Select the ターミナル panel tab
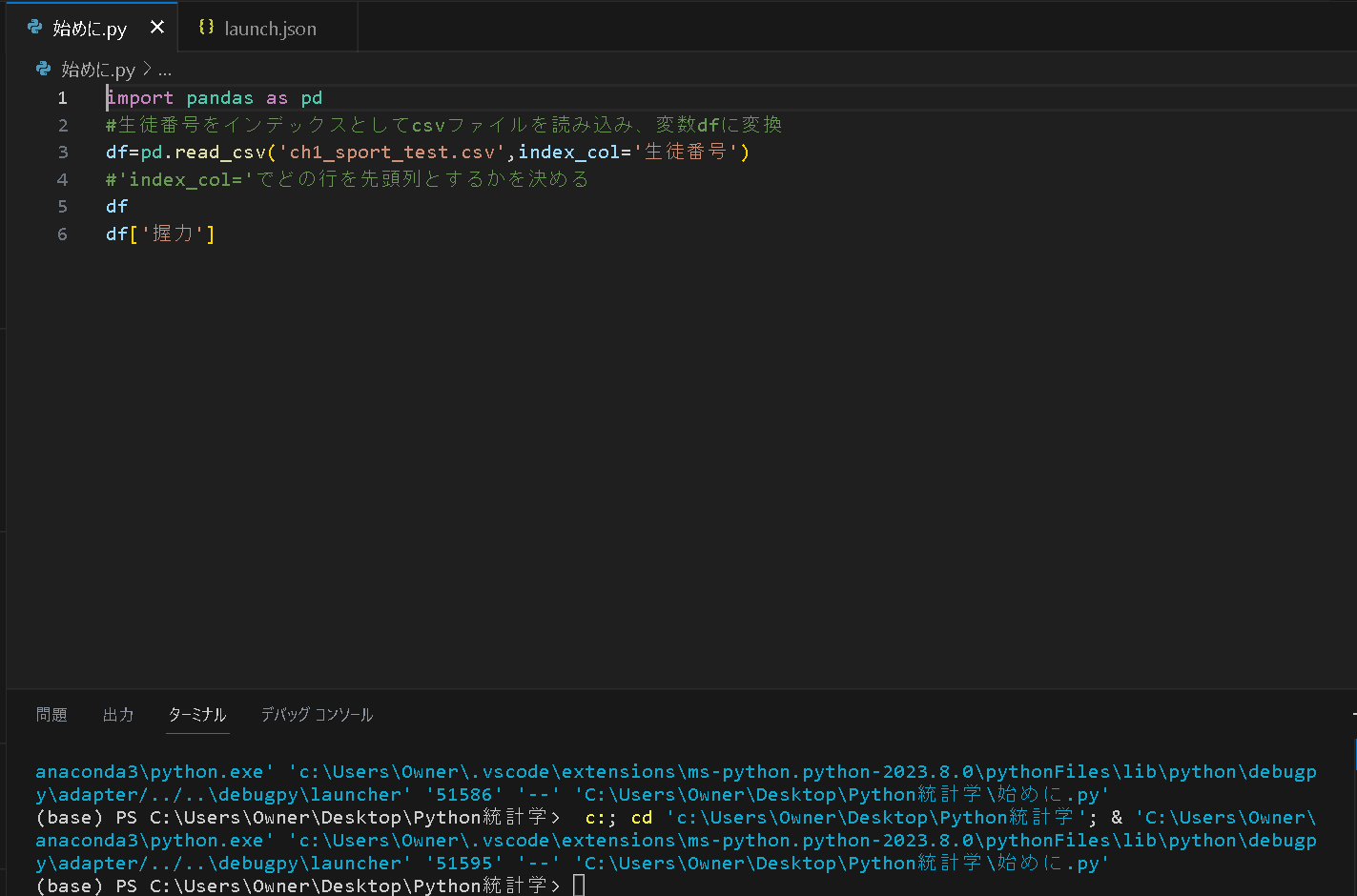 [x=197, y=715]
